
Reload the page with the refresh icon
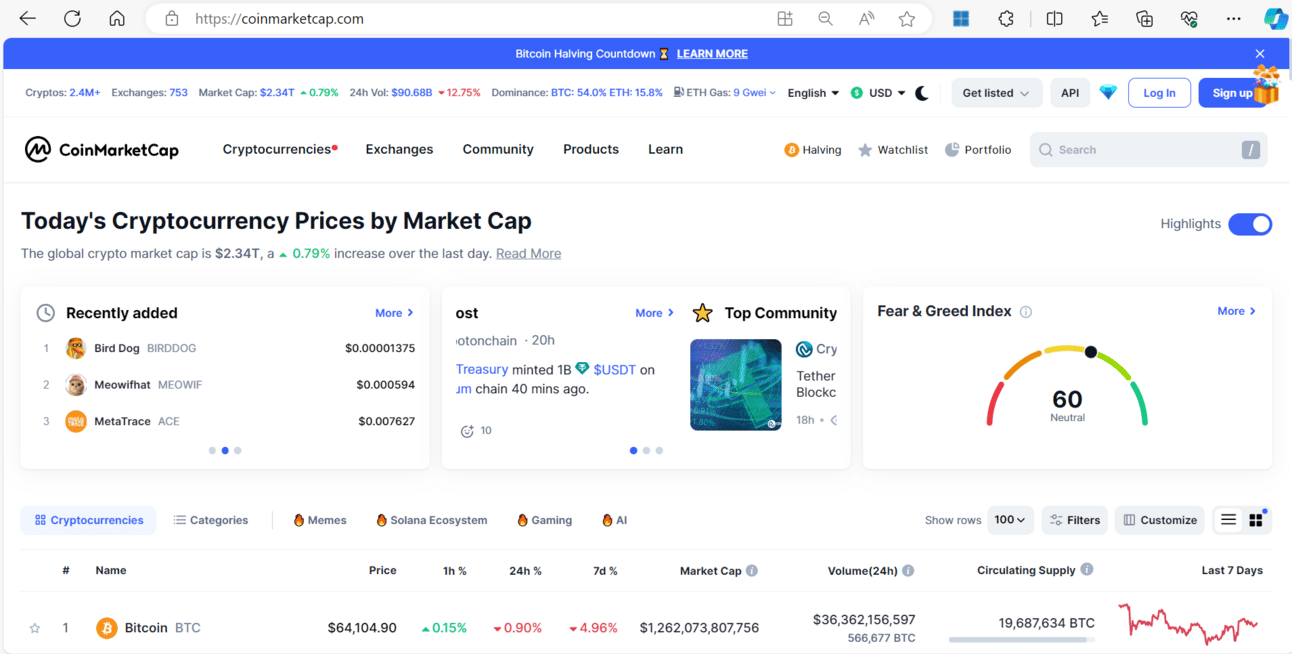(72, 19)
